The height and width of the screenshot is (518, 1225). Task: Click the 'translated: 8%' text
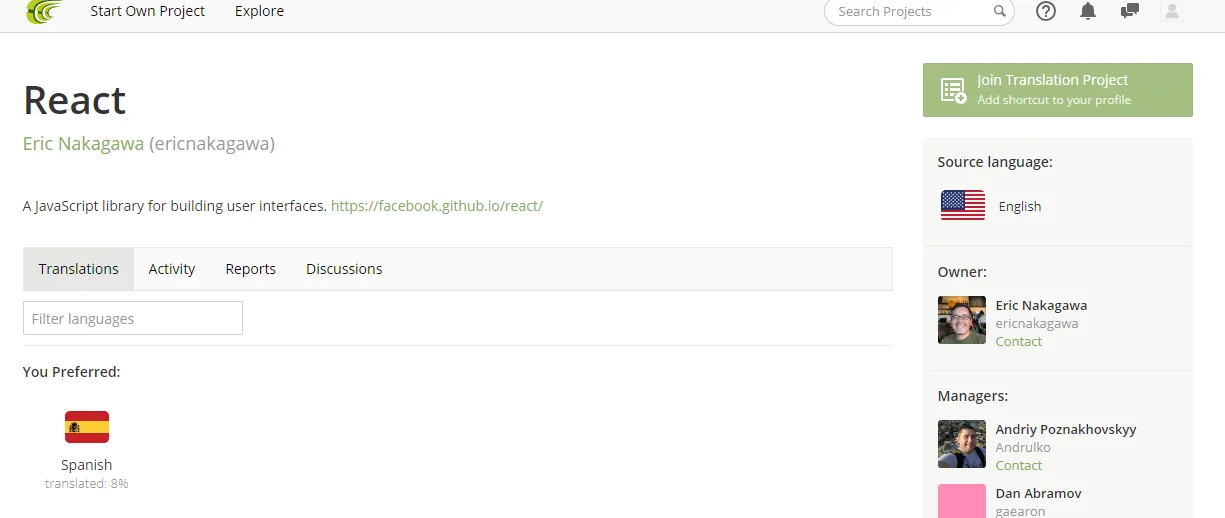87,484
